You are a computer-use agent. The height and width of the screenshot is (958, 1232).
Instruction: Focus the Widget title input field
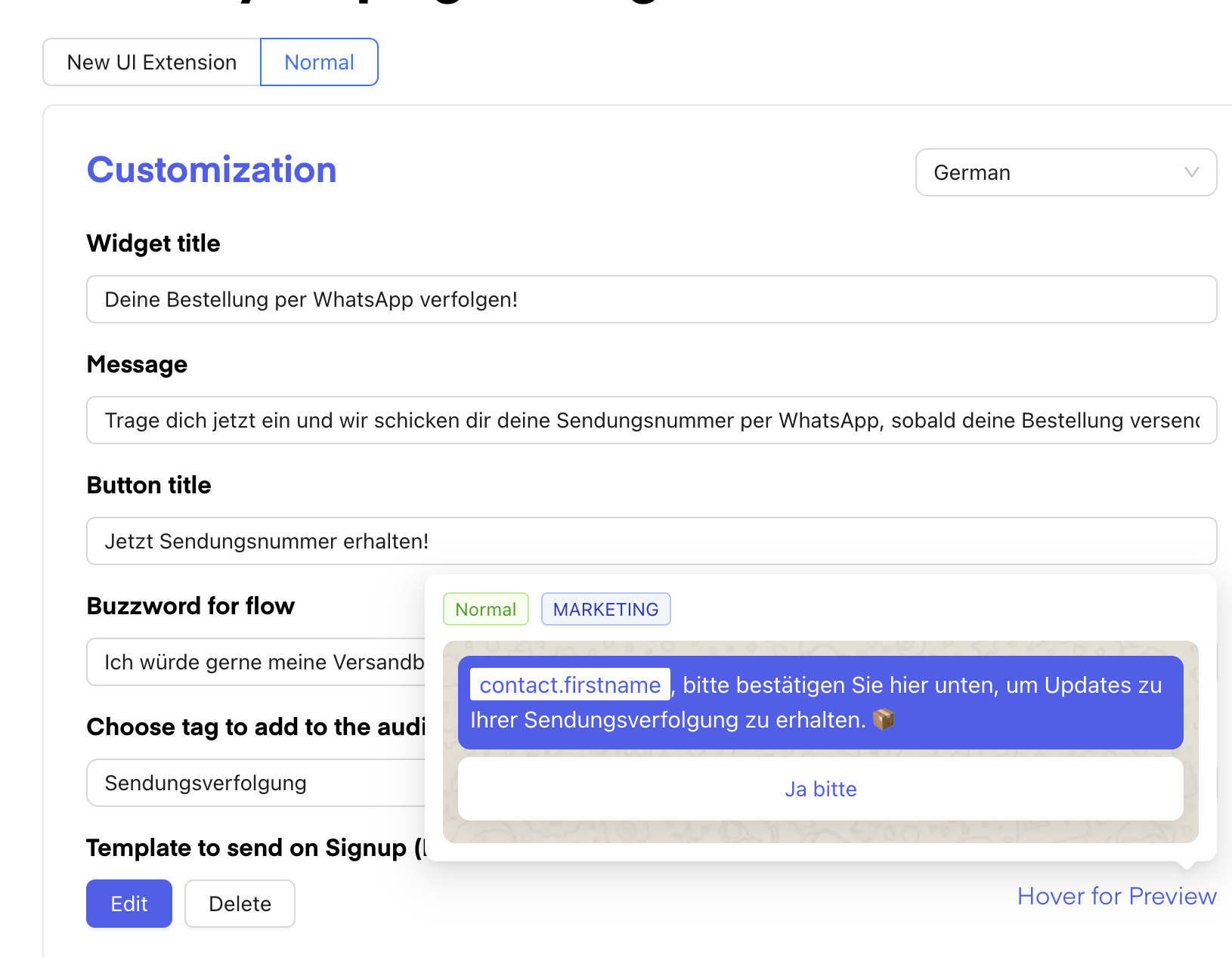[651, 299]
